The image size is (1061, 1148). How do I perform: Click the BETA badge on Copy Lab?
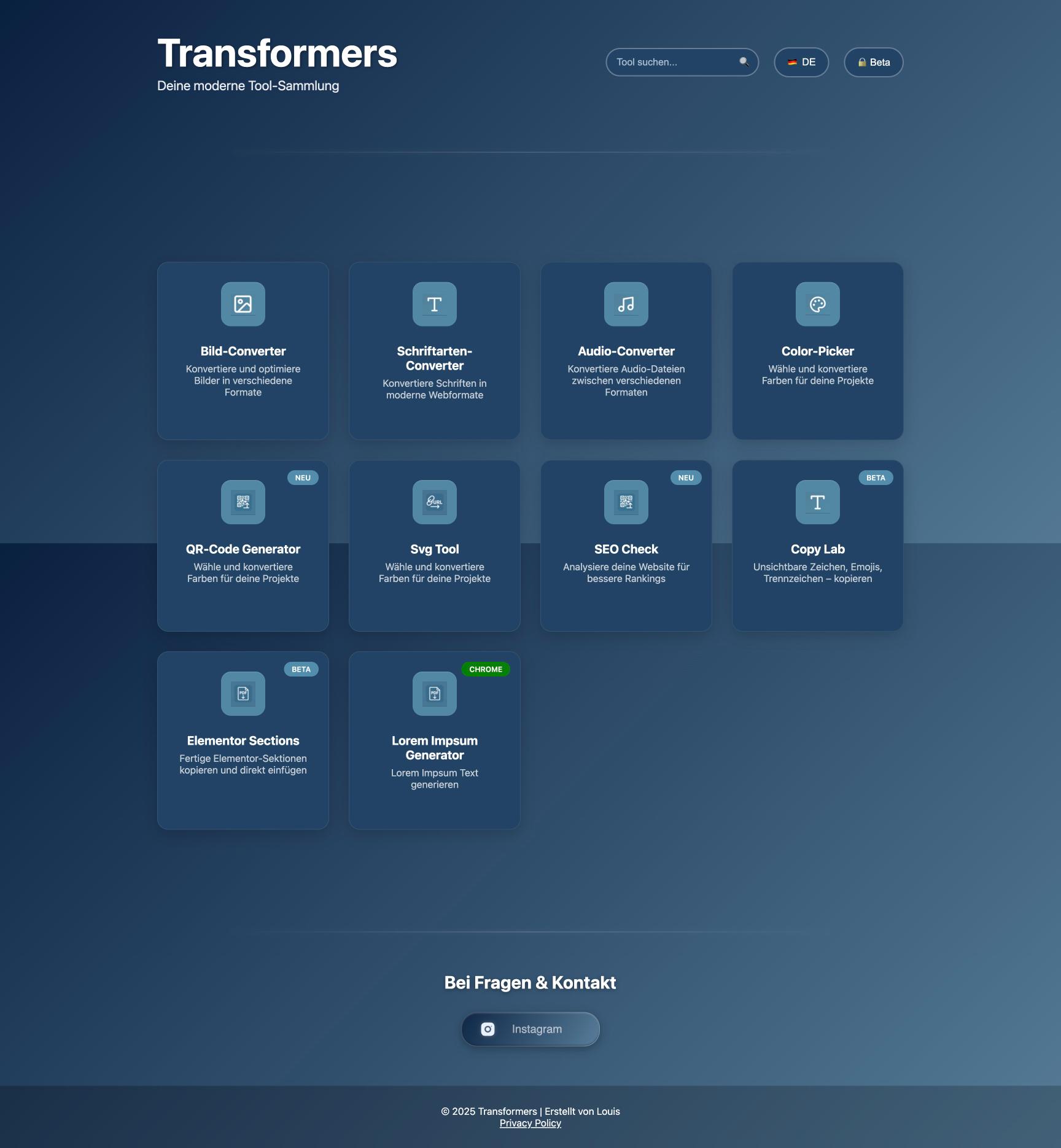pos(876,478)
